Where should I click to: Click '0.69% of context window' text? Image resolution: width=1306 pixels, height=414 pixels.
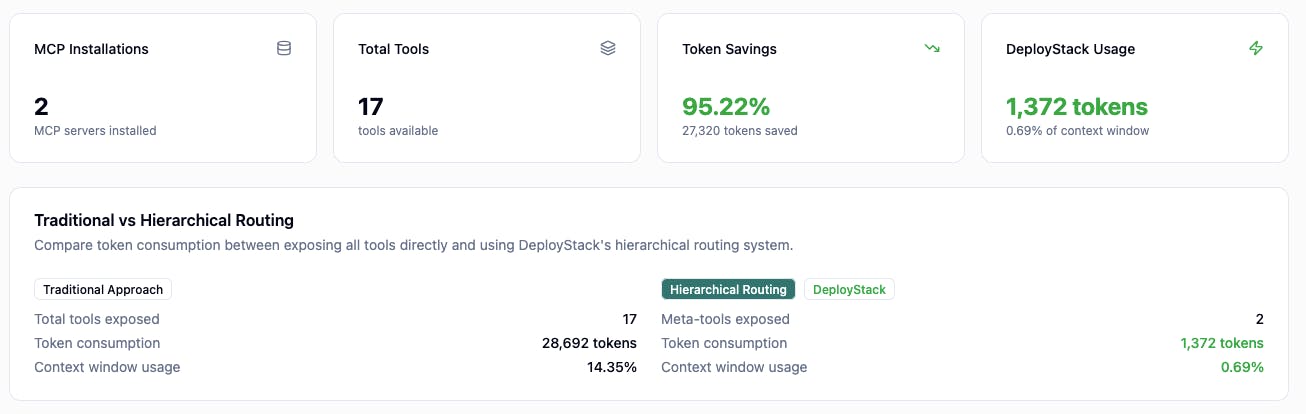(x=1078, y=131)
